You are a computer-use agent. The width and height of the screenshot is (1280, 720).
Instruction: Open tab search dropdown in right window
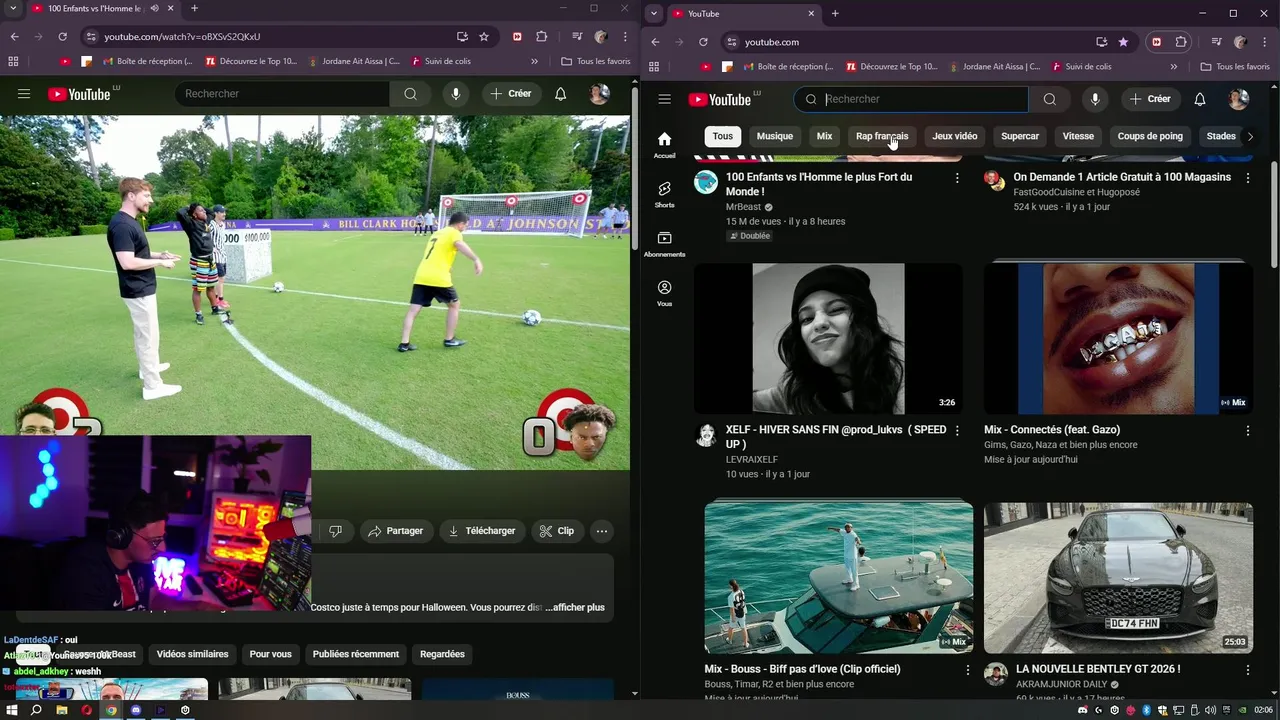pos(654,13)
